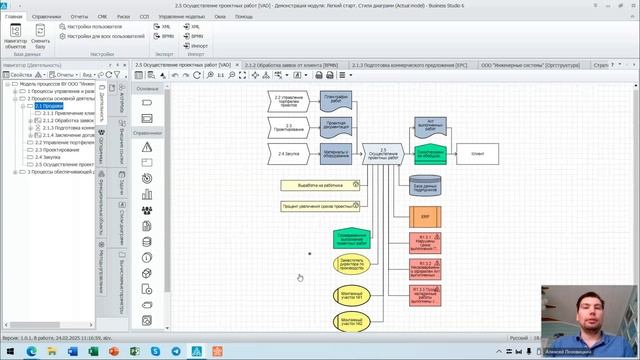Screen dimensions: 640x360
Task: Click the print icon in diagram toolbar
Action: click(319, 75)
